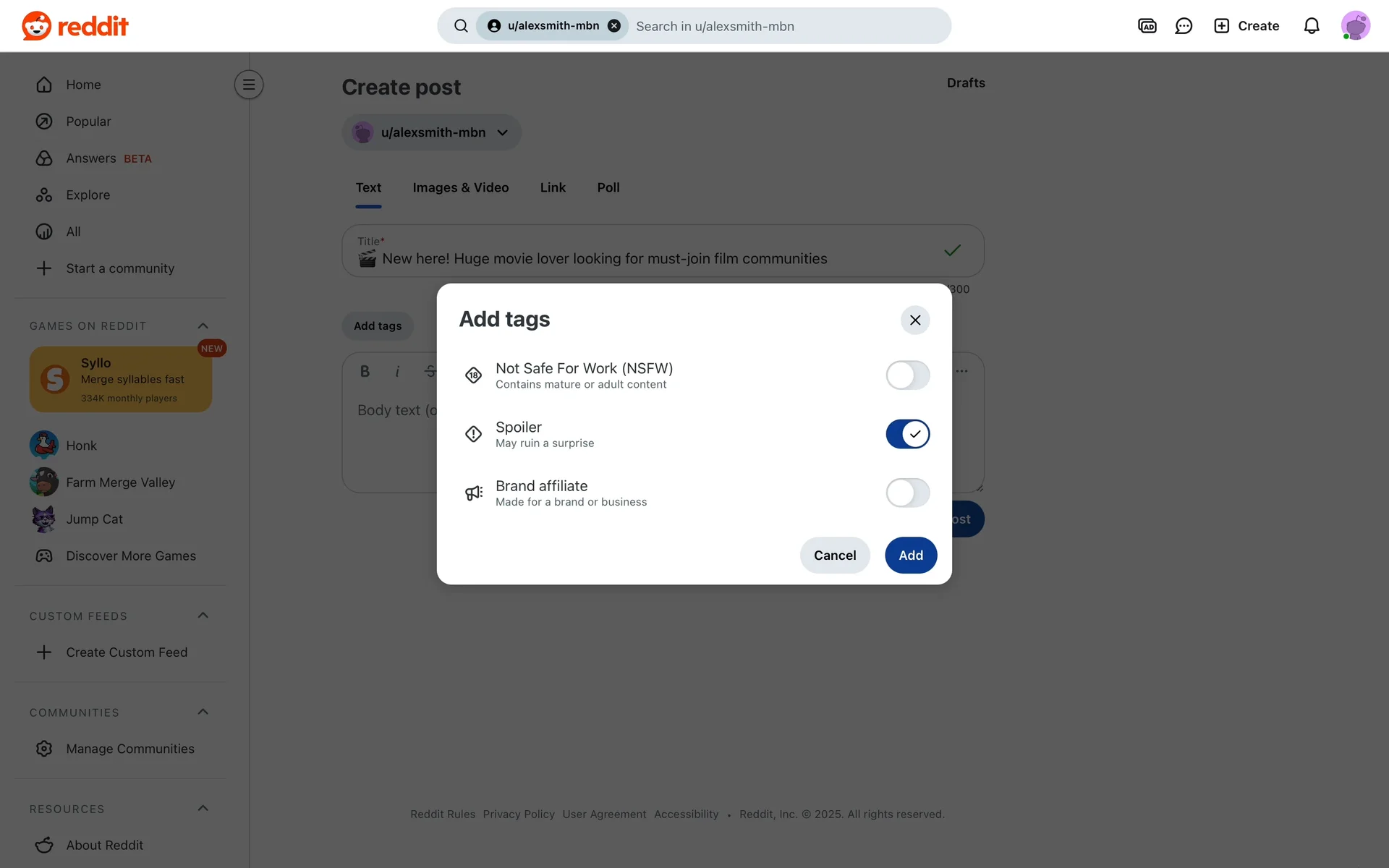Click the Cancel button
Viewport: 1389px width, 868px height.
click(834, 555)
